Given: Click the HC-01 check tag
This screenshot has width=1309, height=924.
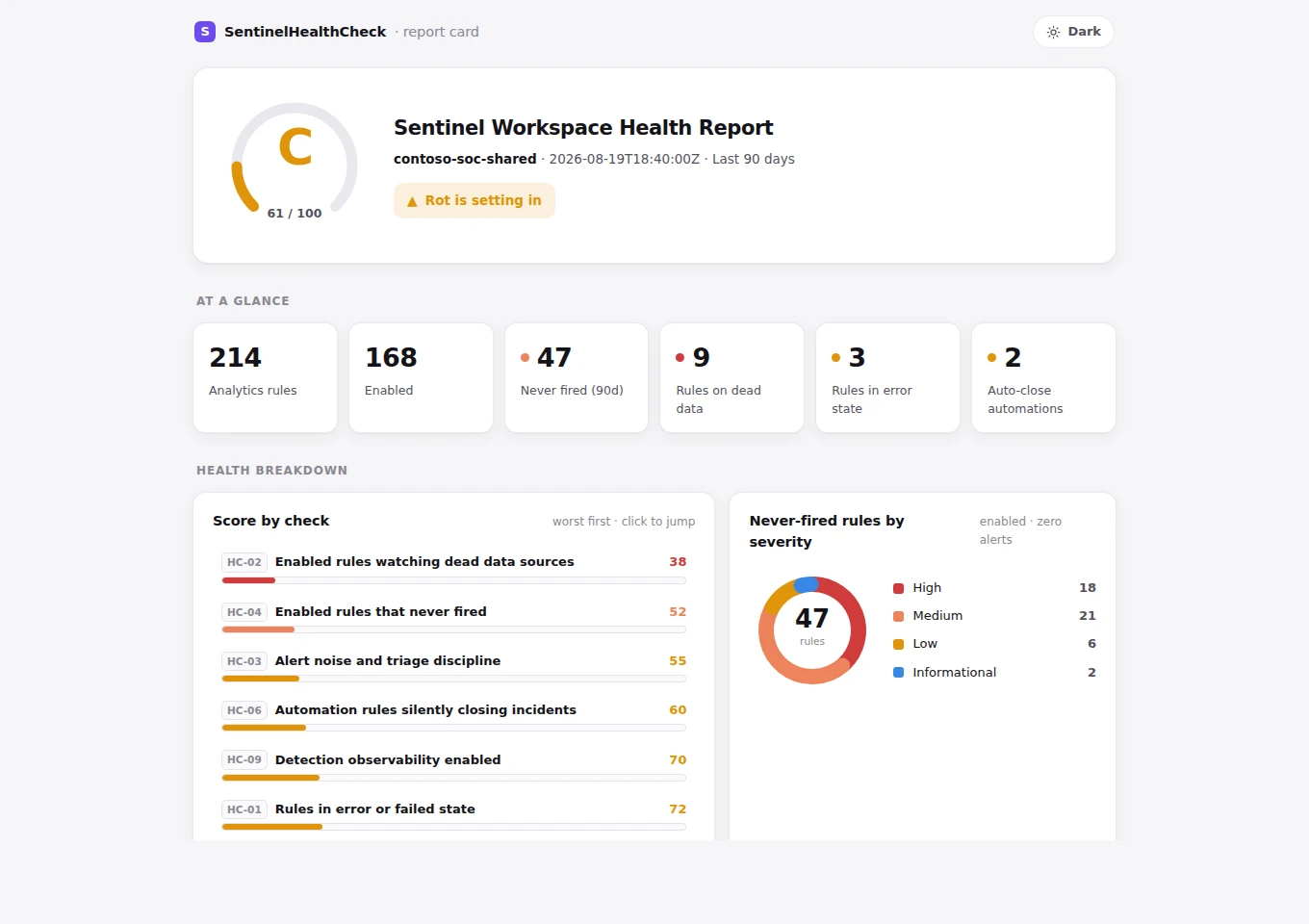Looking at the screenshot, I should pyautogui.click(x=244, y=809).
